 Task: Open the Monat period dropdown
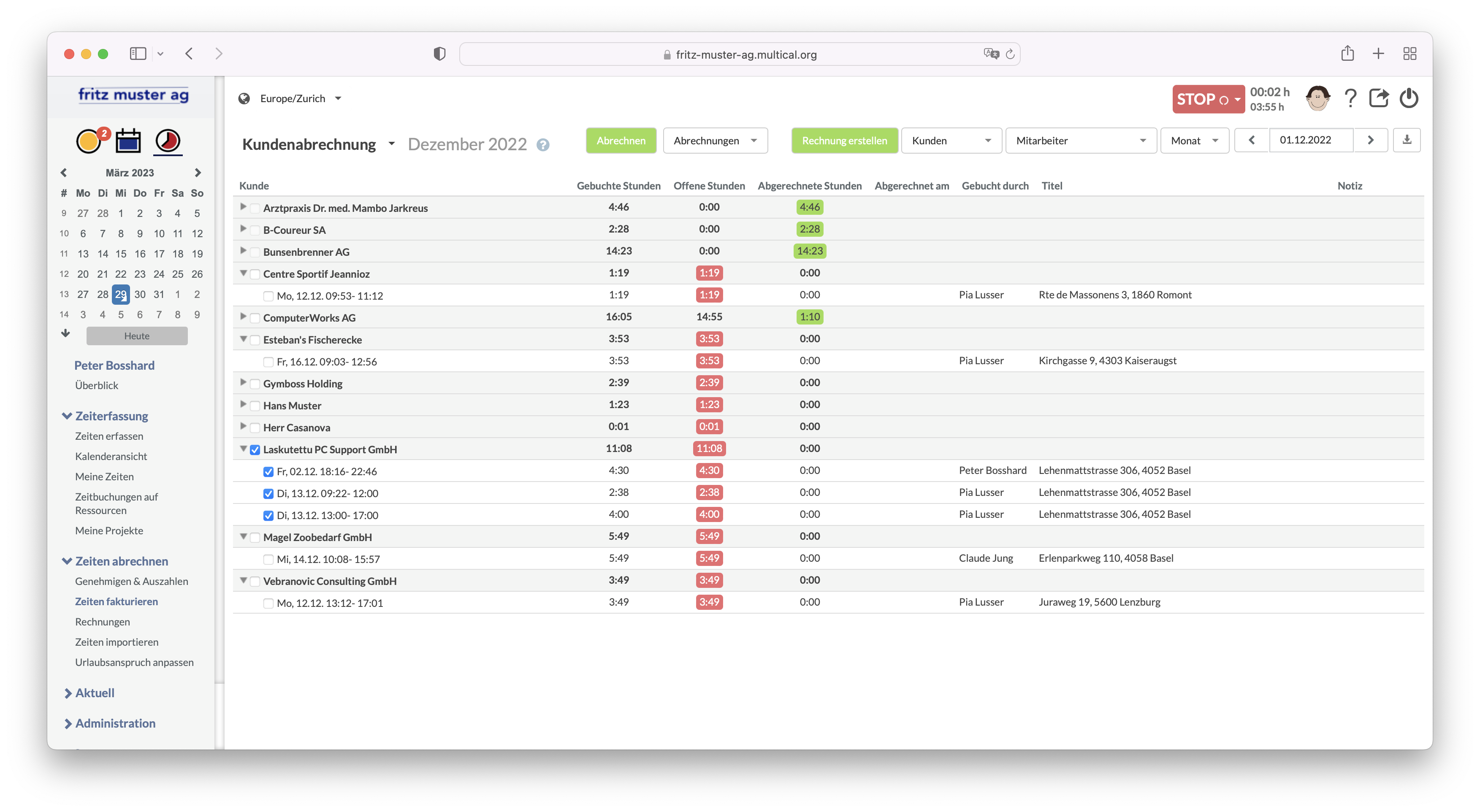click(1195, 141)
